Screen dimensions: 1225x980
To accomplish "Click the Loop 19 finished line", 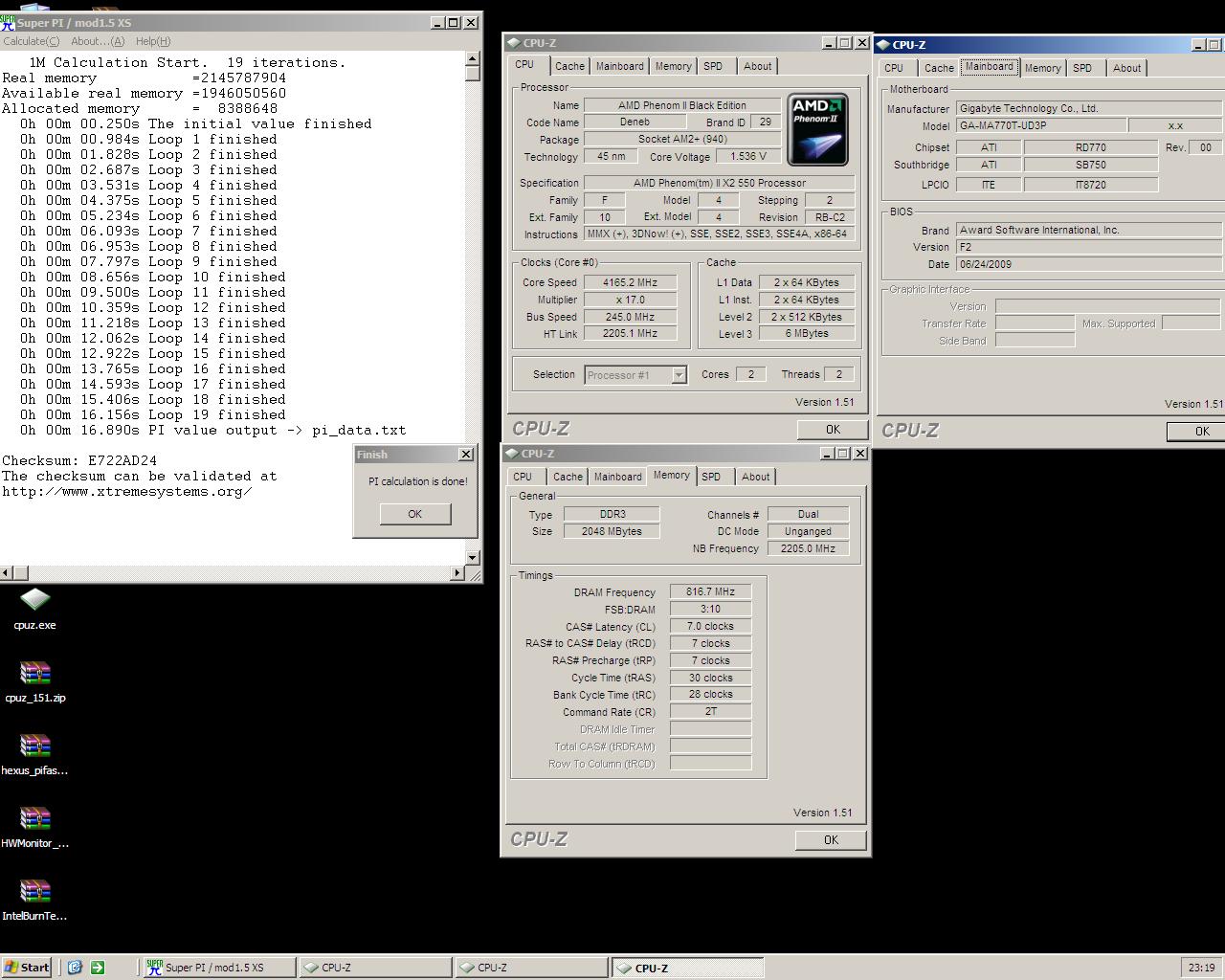I will [152, 414].
